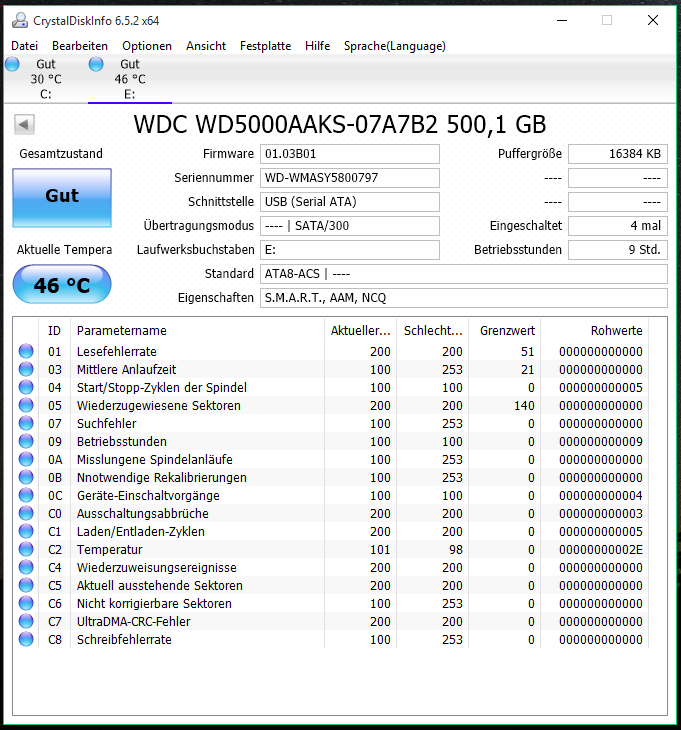Open the Bearbeiten menu
This screenshot has width=681, height=730.
tap(80, 46)
